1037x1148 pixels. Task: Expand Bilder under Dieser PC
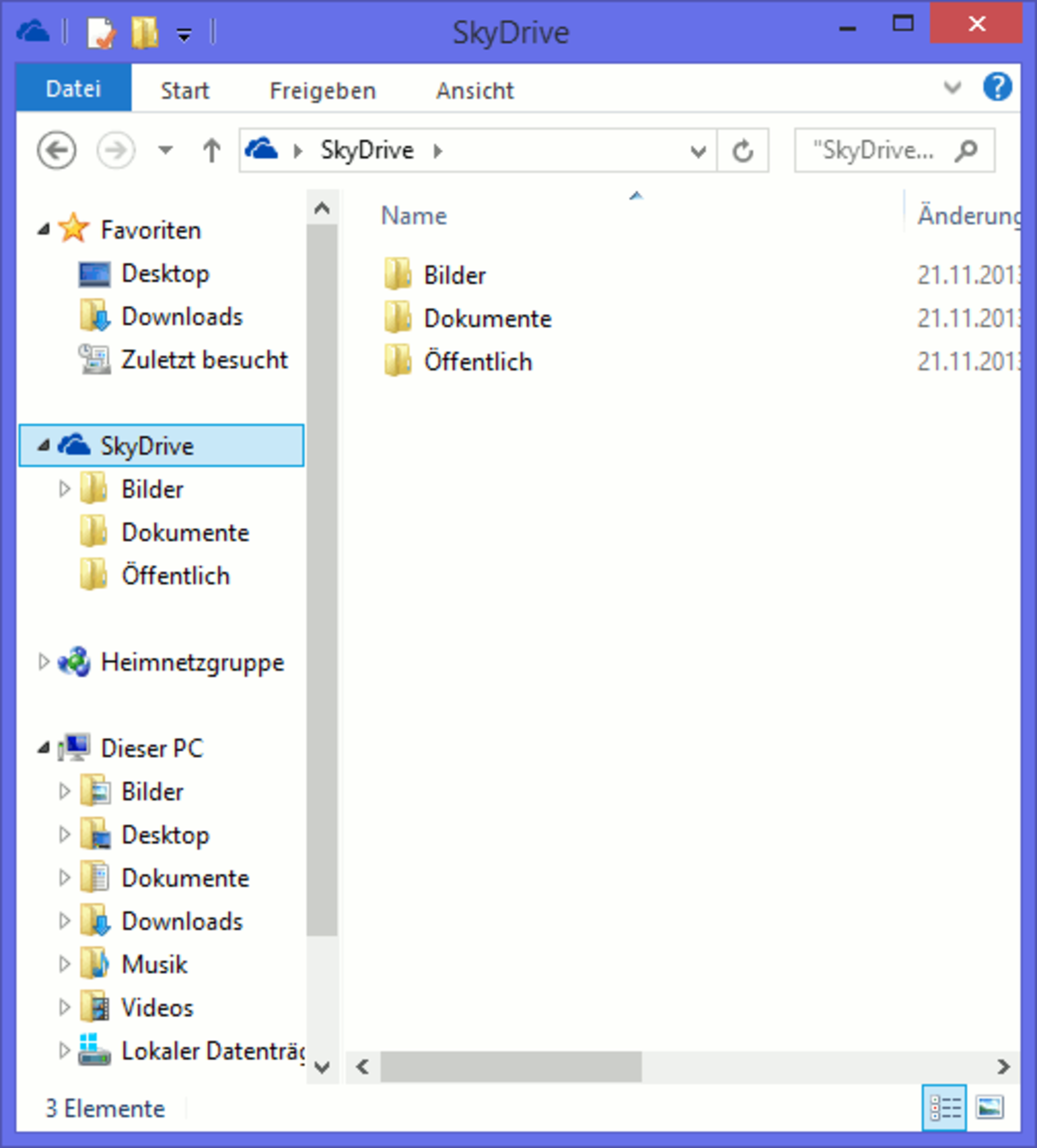(x=65, y=791)
